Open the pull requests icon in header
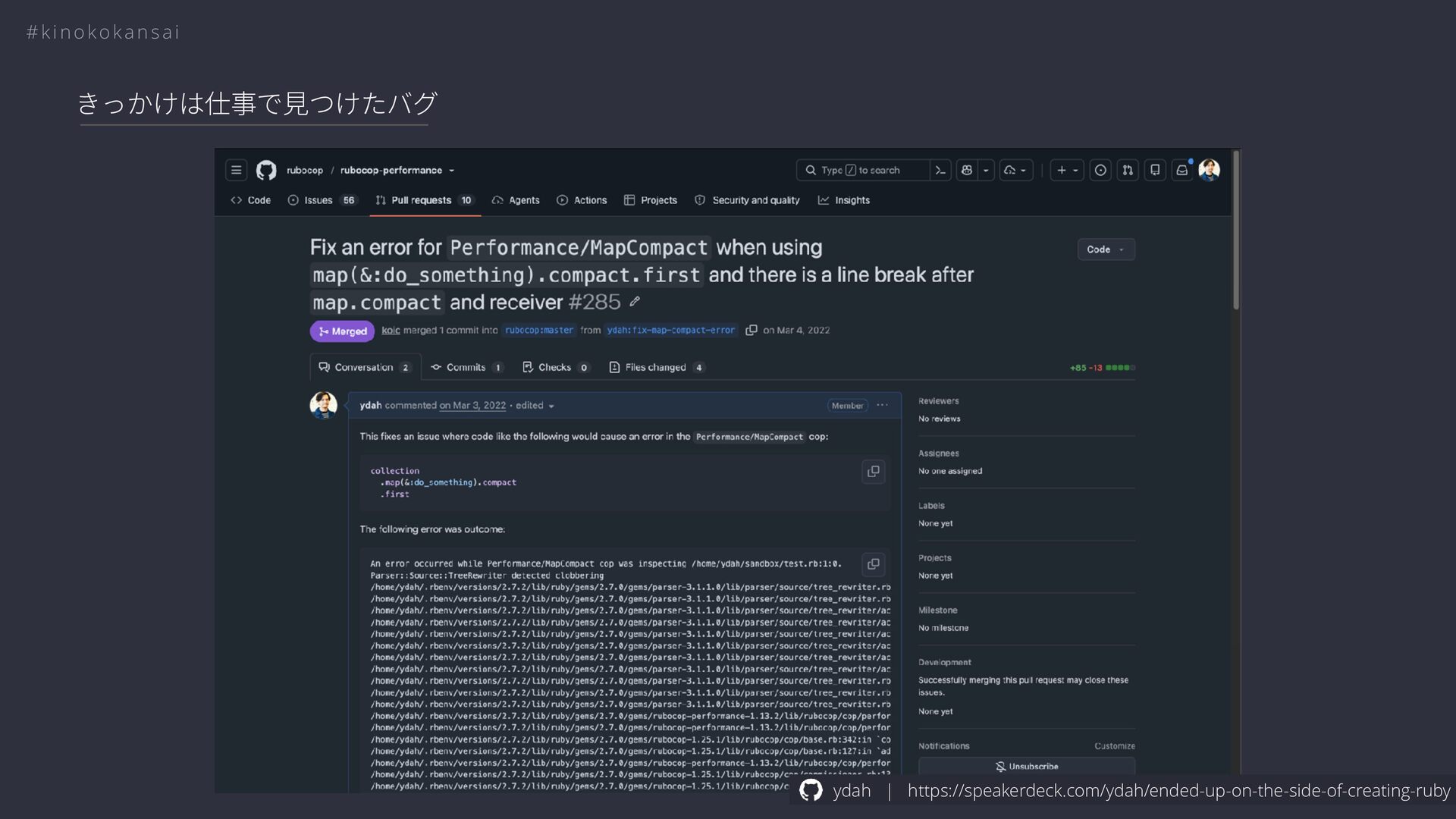Screen dimensions: 1456x819 [x=1128, y=171]
